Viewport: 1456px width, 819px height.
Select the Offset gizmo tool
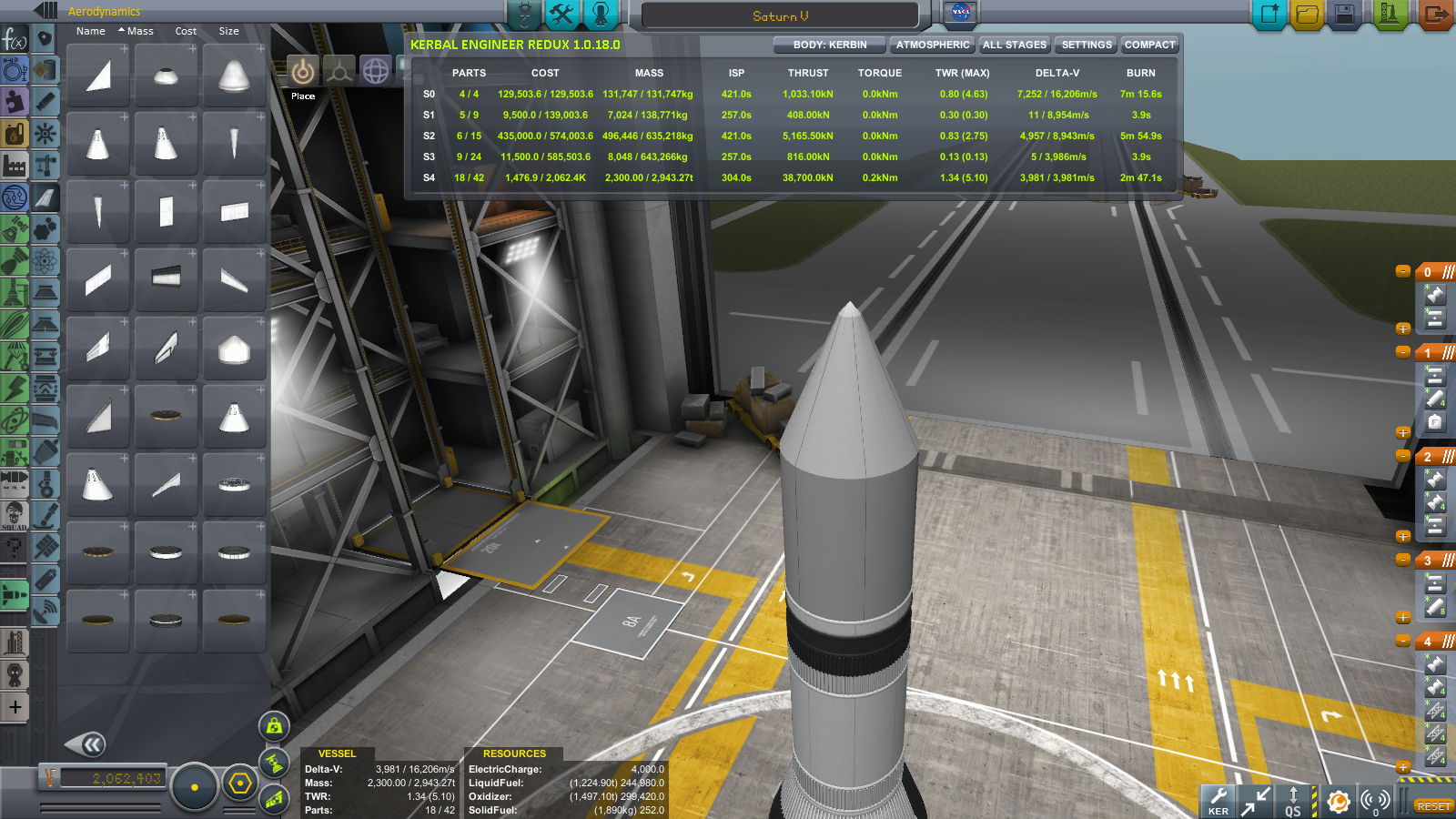339,70
